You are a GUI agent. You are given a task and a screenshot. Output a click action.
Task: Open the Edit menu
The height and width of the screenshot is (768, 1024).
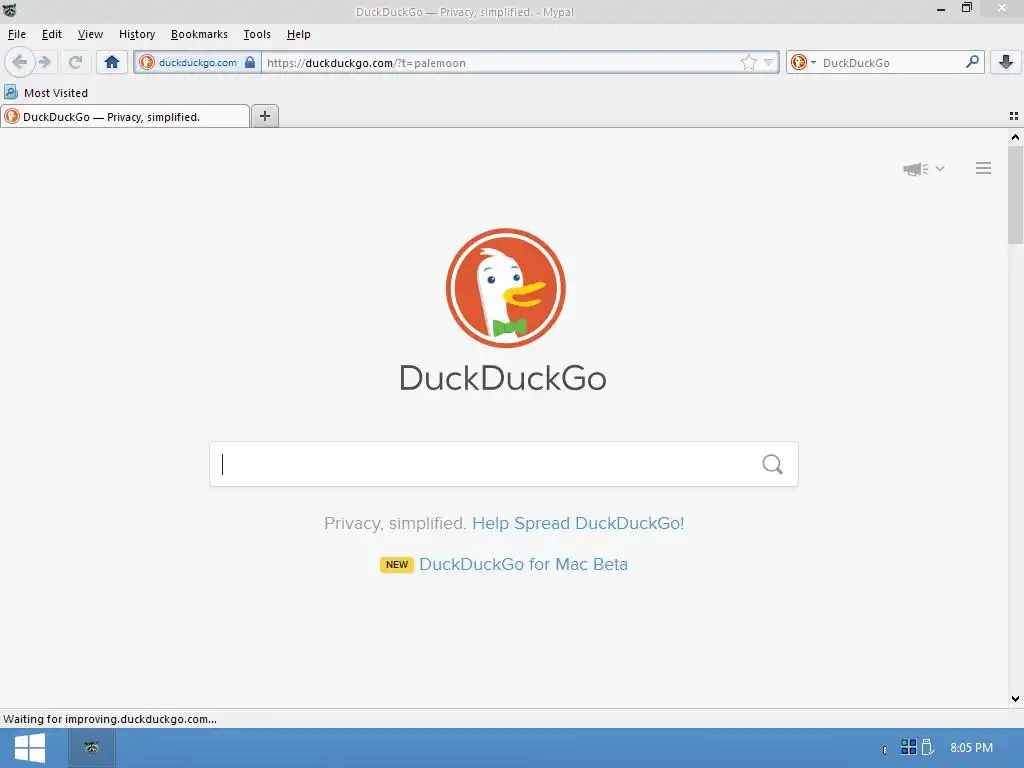[x=52, y=34]
